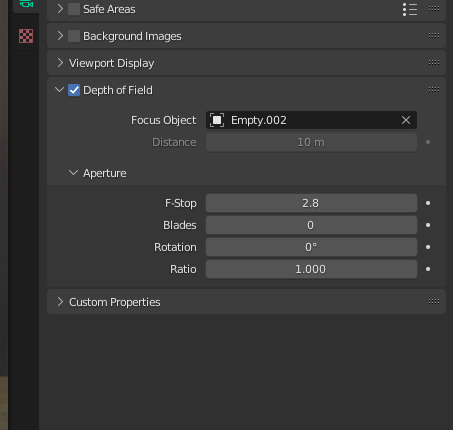Image resolution: width=453 pixels, height=430 pixels.
Task: Click the Ratio value field
Action: coord(311,269)
